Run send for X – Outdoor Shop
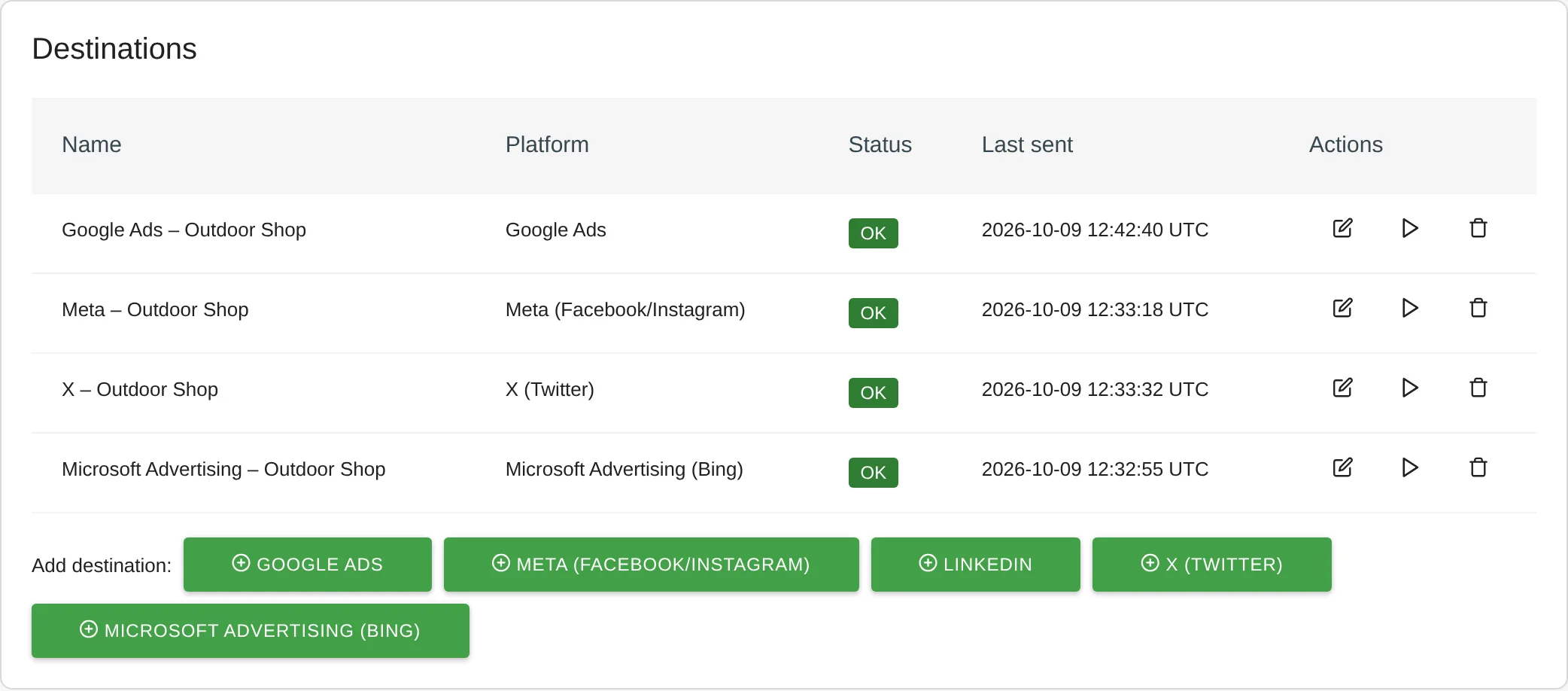Viewport: 1568px width, 691px height. 1410,388
